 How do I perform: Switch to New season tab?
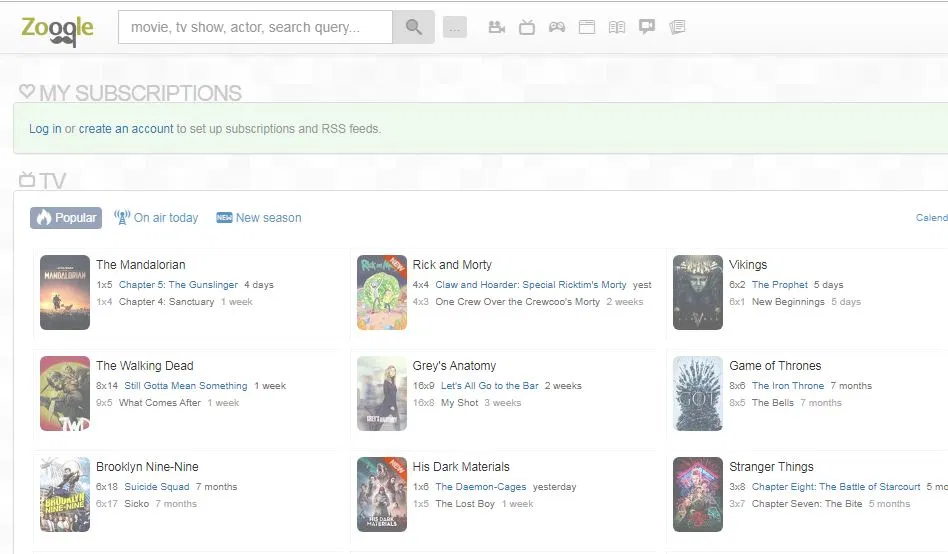pos(259,218)
